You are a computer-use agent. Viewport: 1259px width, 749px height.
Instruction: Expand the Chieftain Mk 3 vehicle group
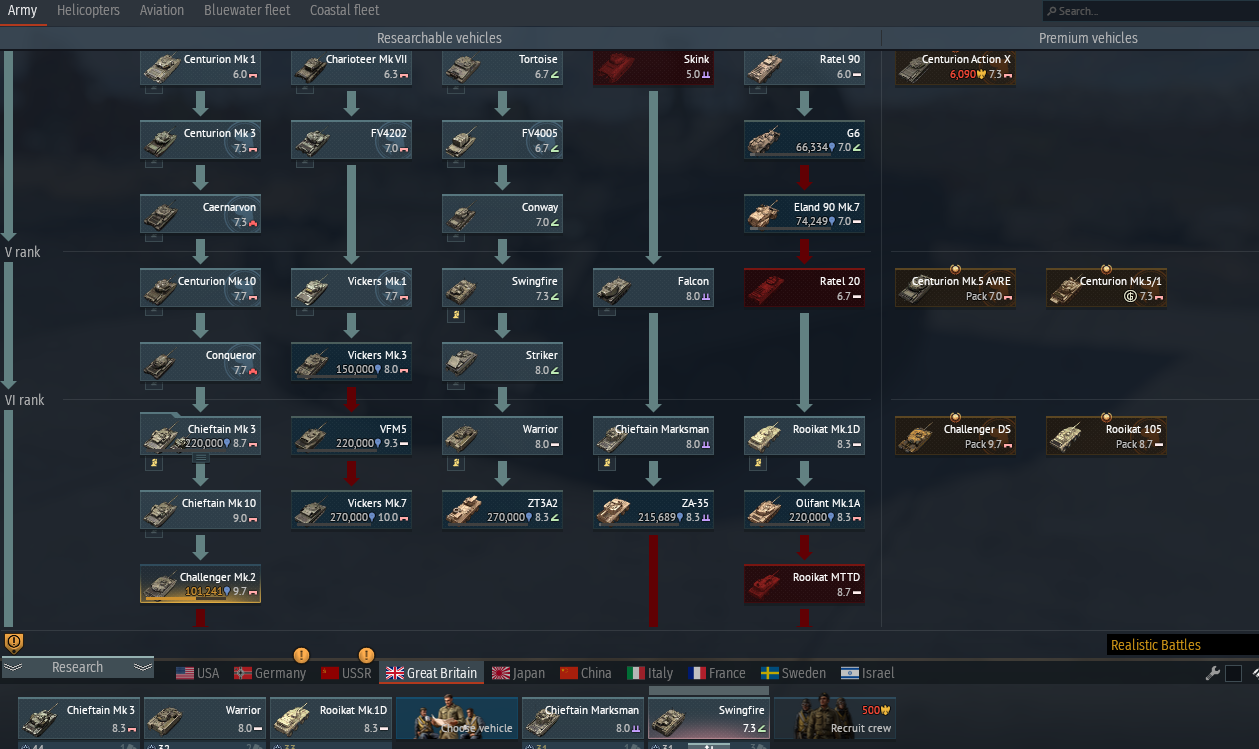[x=200, y=457]
